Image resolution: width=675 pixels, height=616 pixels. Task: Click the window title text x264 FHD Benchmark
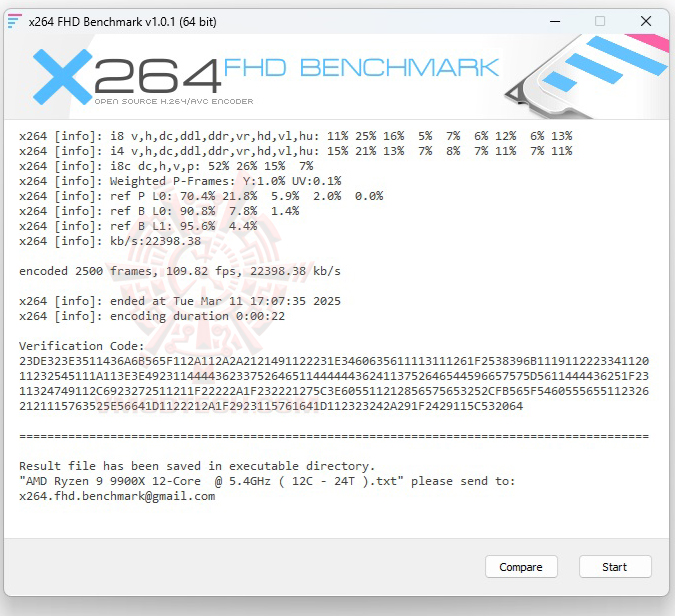(123, 22)
